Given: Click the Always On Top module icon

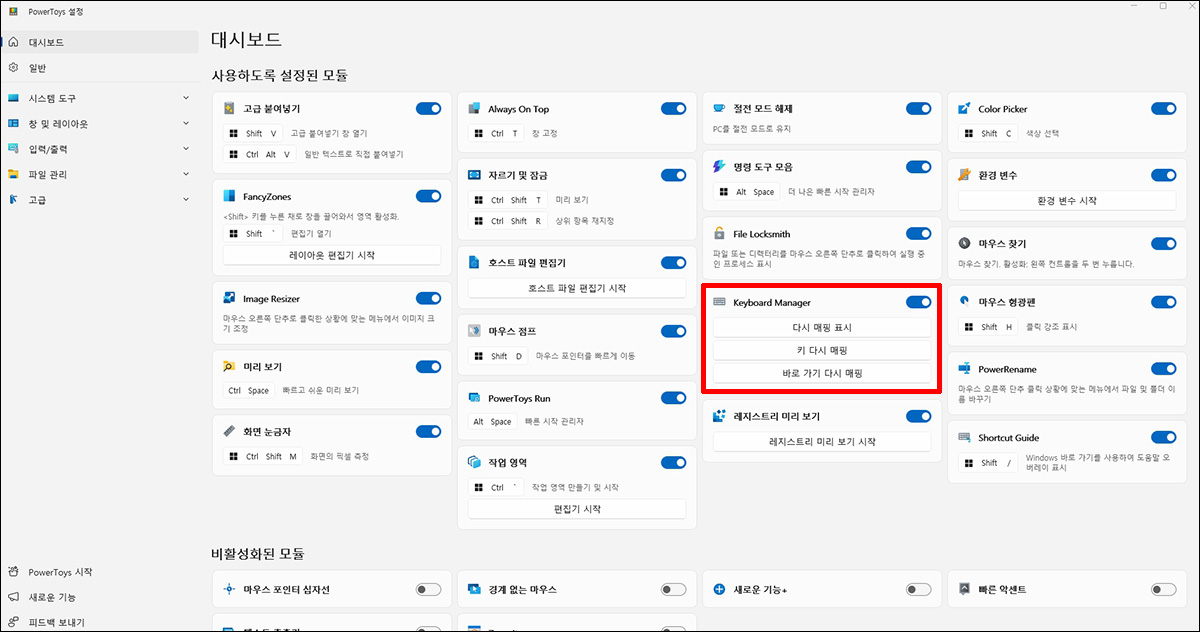Looking at the screenshot, I should [x=474, y=108].
